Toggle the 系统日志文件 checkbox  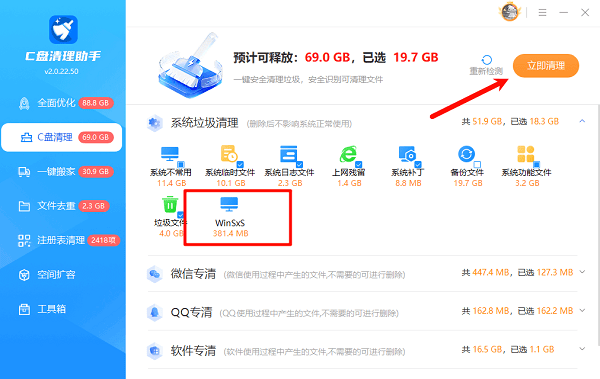coord(300,165)
